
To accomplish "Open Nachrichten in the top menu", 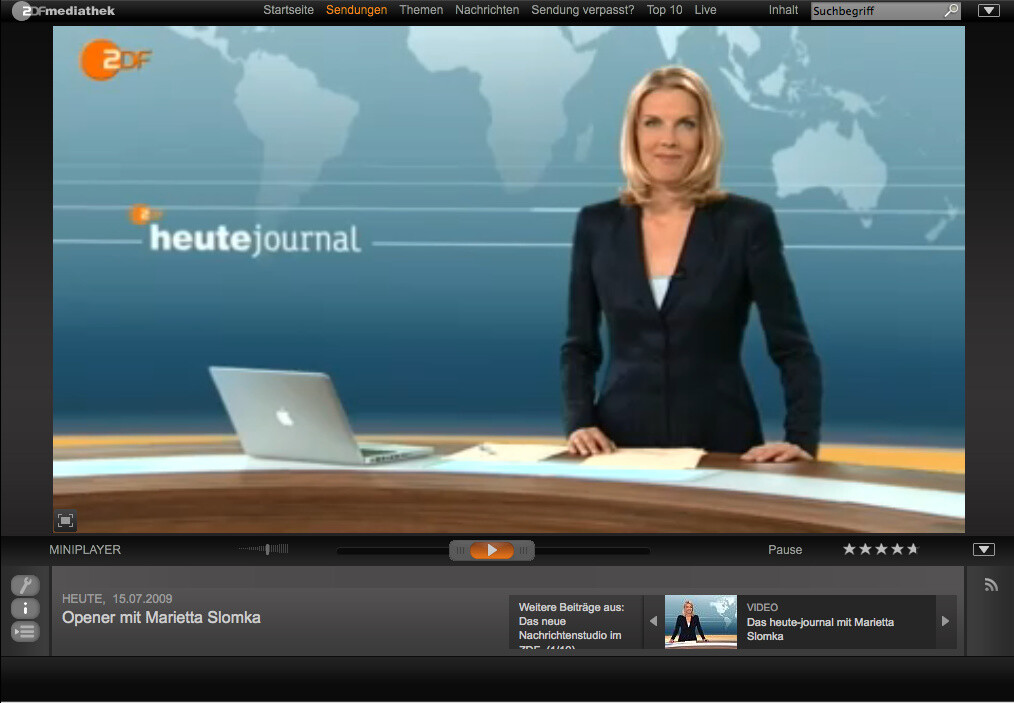I will [x=487, y=10].
